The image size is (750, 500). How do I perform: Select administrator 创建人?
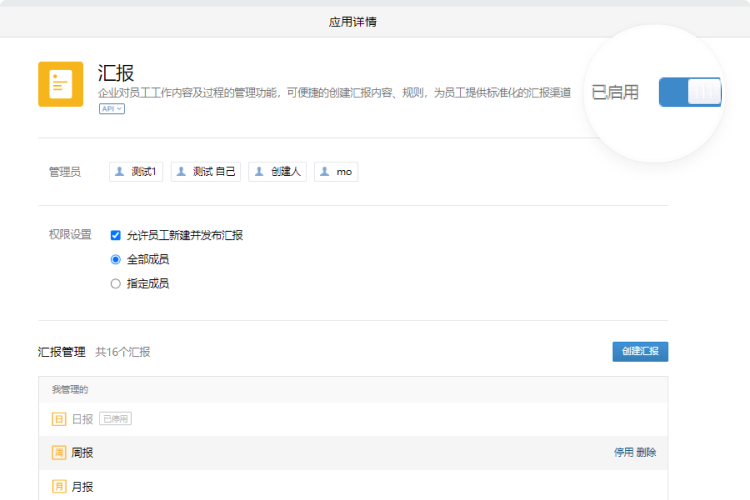(x=277, y=172)
